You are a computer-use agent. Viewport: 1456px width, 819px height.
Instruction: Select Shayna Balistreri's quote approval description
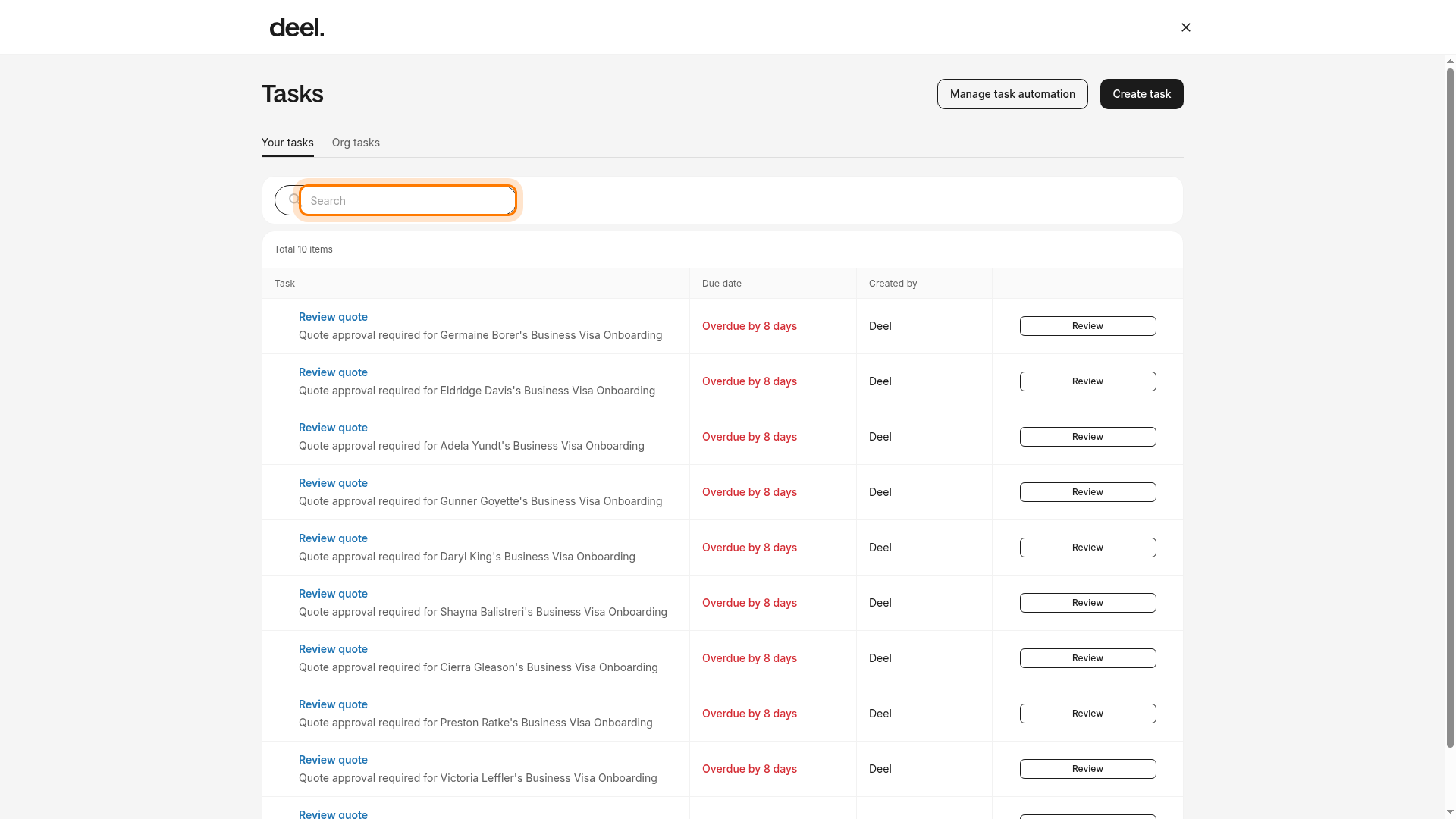point(483,612)
